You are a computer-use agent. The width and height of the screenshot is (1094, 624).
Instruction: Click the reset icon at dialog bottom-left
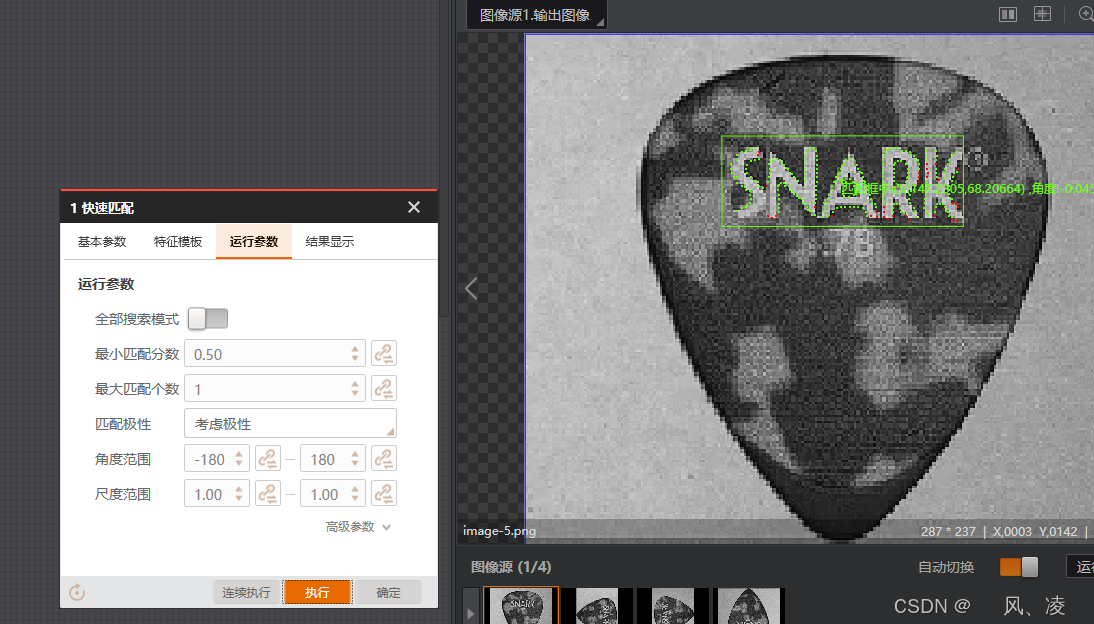(77, 593)
